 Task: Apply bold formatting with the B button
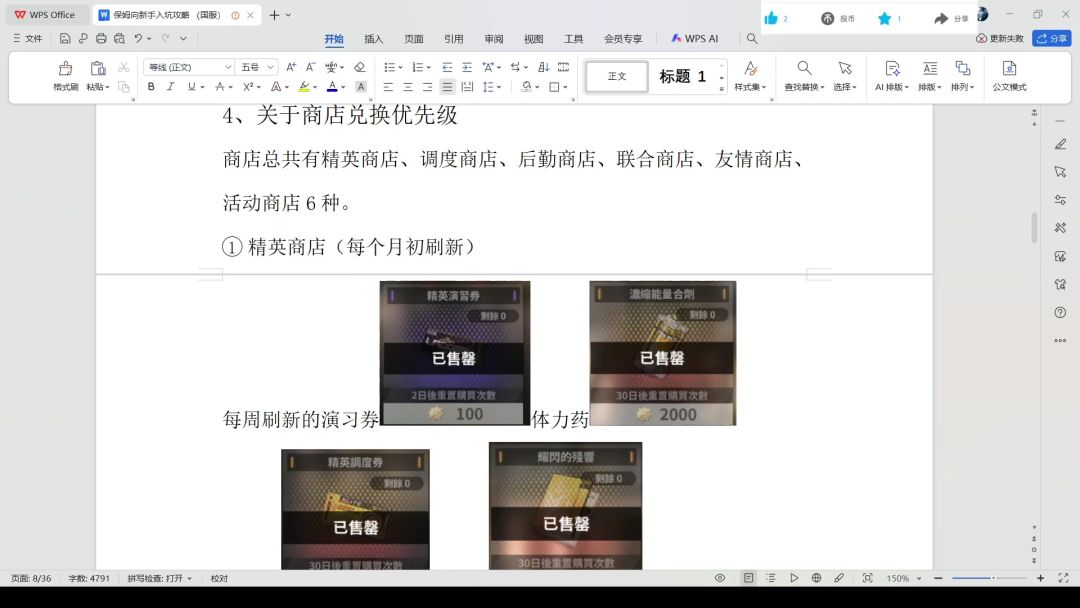pyautogui.click(x=151, y=87)
